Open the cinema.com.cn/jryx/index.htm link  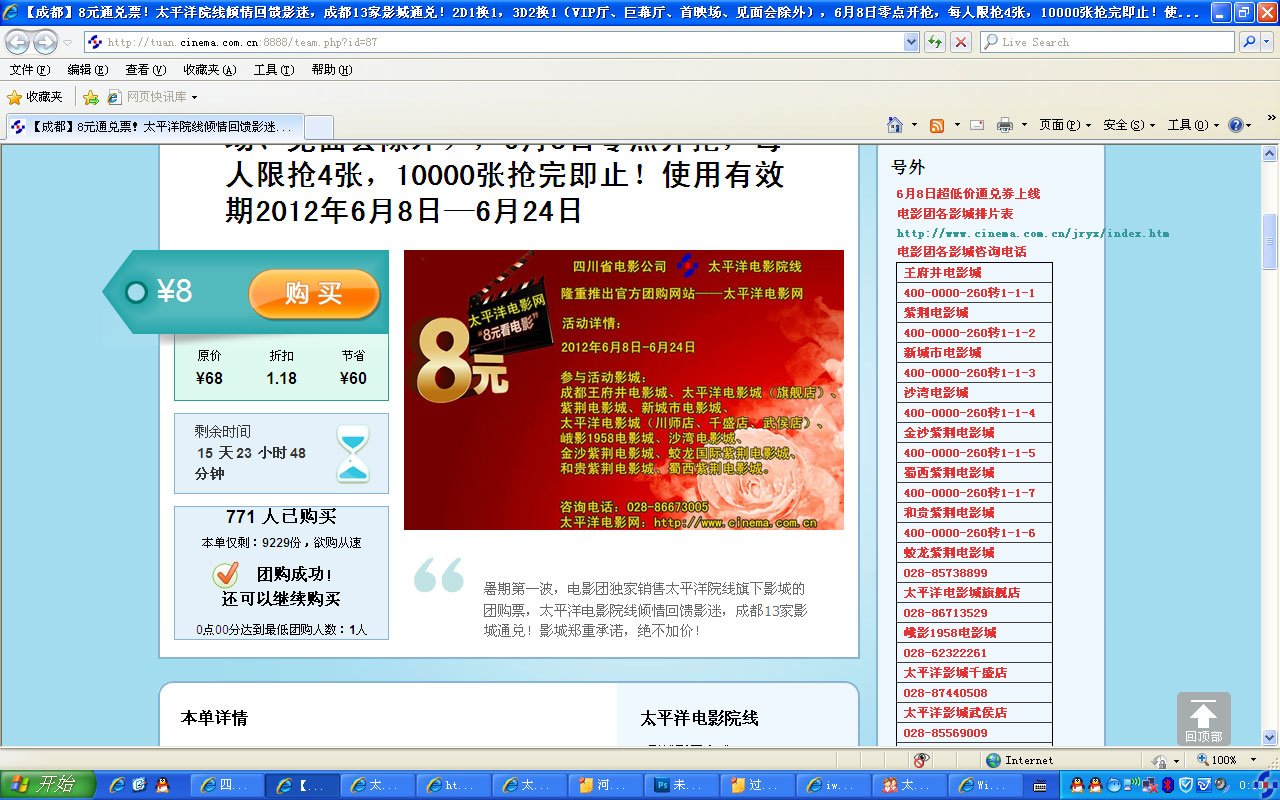[1033, 233]
